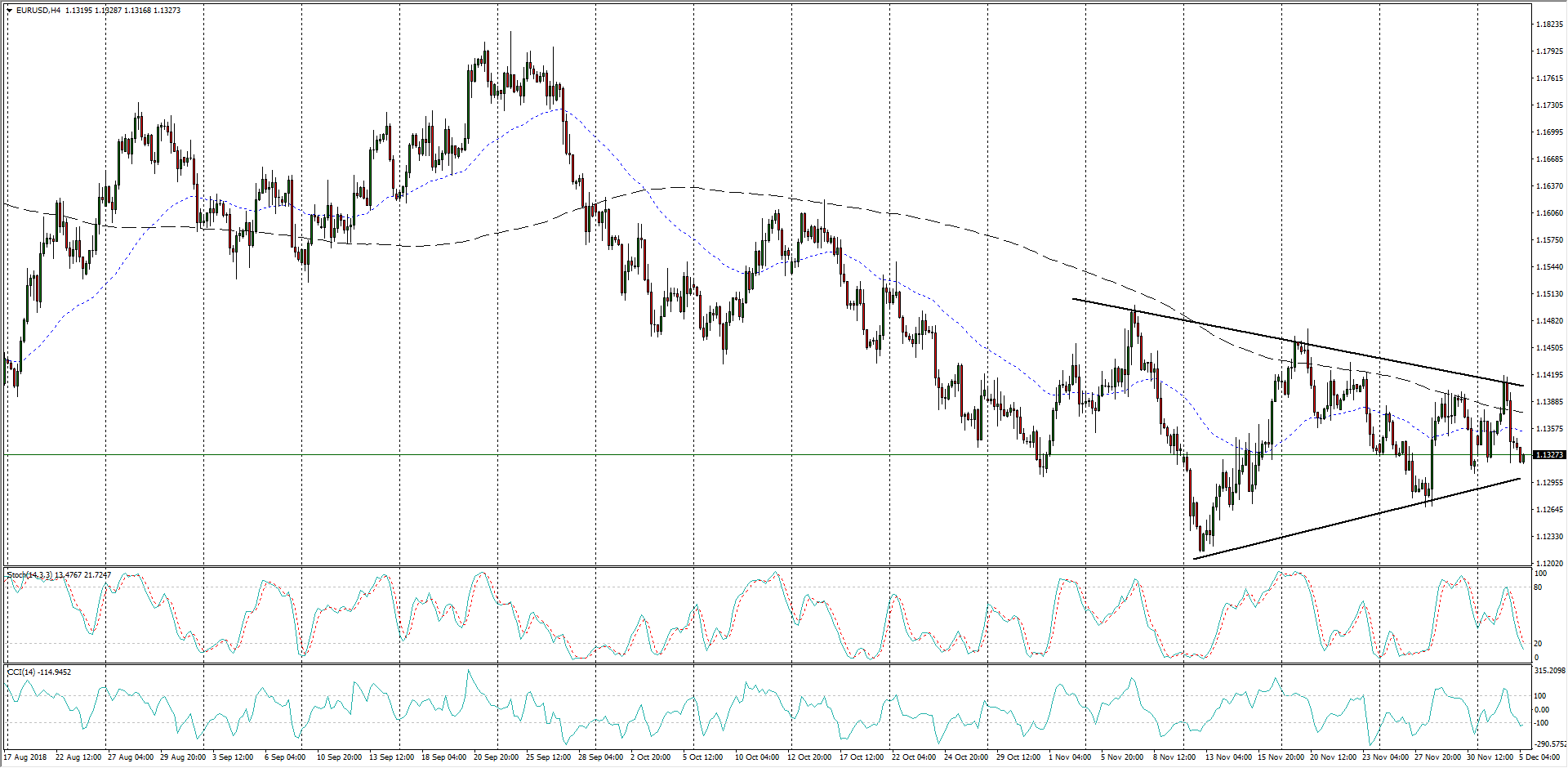Viewport: 1568px width, 768px height.
Task: Click the 1 Nov 04:00 time label
Action: (x=1069, y=757)
